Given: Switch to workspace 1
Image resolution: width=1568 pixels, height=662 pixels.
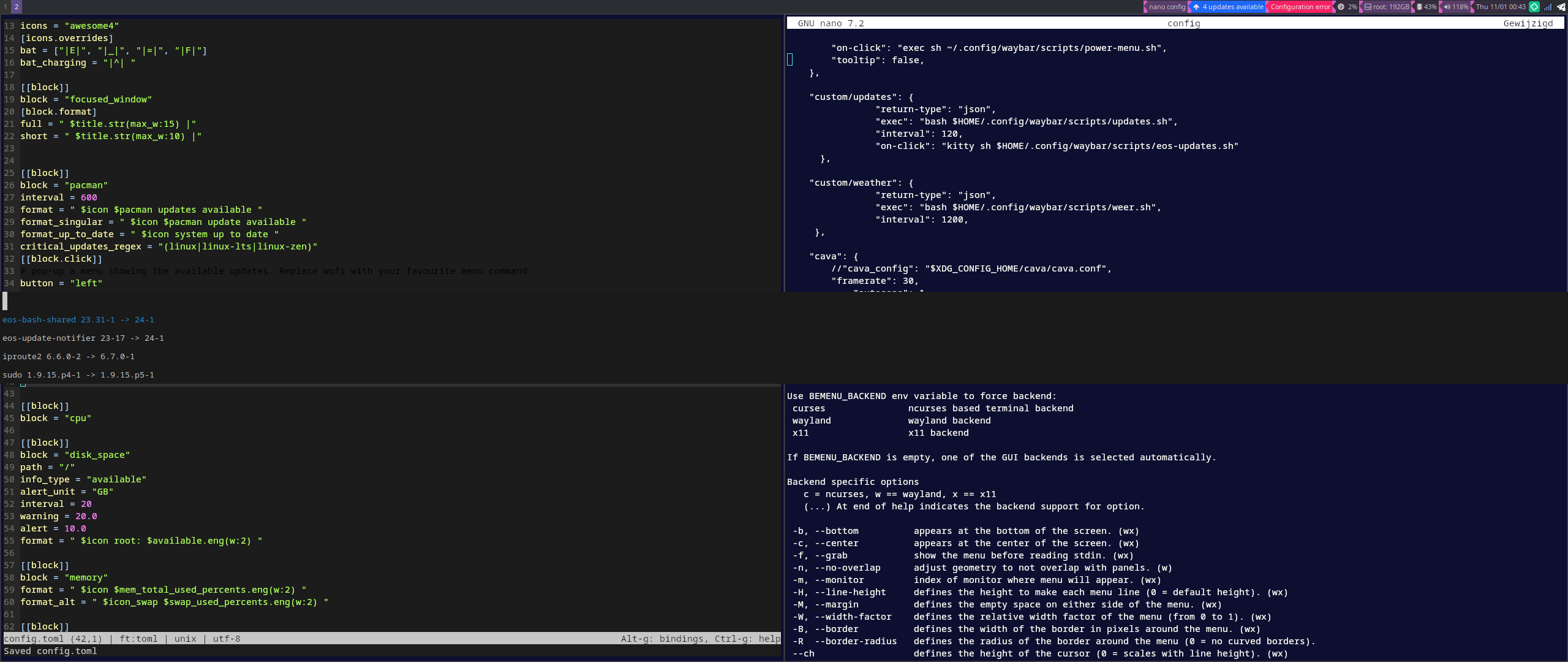Looking at the screenshot, I should tap(6, 7).
